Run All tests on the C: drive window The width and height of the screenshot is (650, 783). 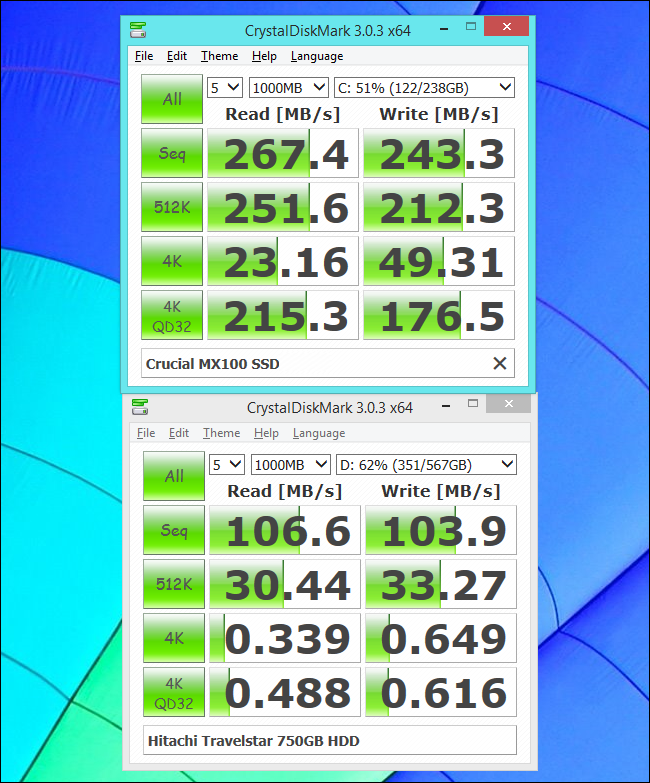(172, 99)
